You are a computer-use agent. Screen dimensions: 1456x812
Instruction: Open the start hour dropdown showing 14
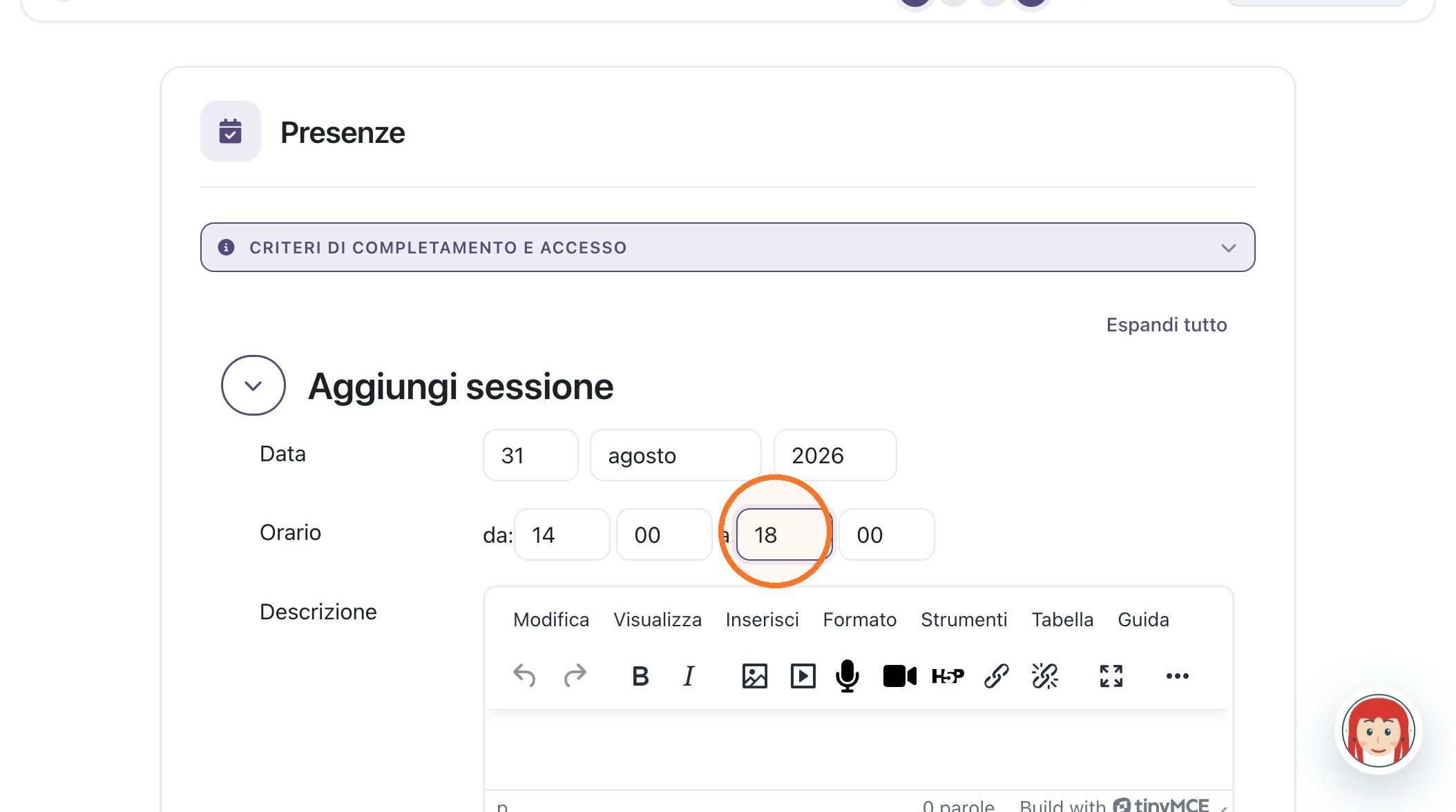[562, 534]
